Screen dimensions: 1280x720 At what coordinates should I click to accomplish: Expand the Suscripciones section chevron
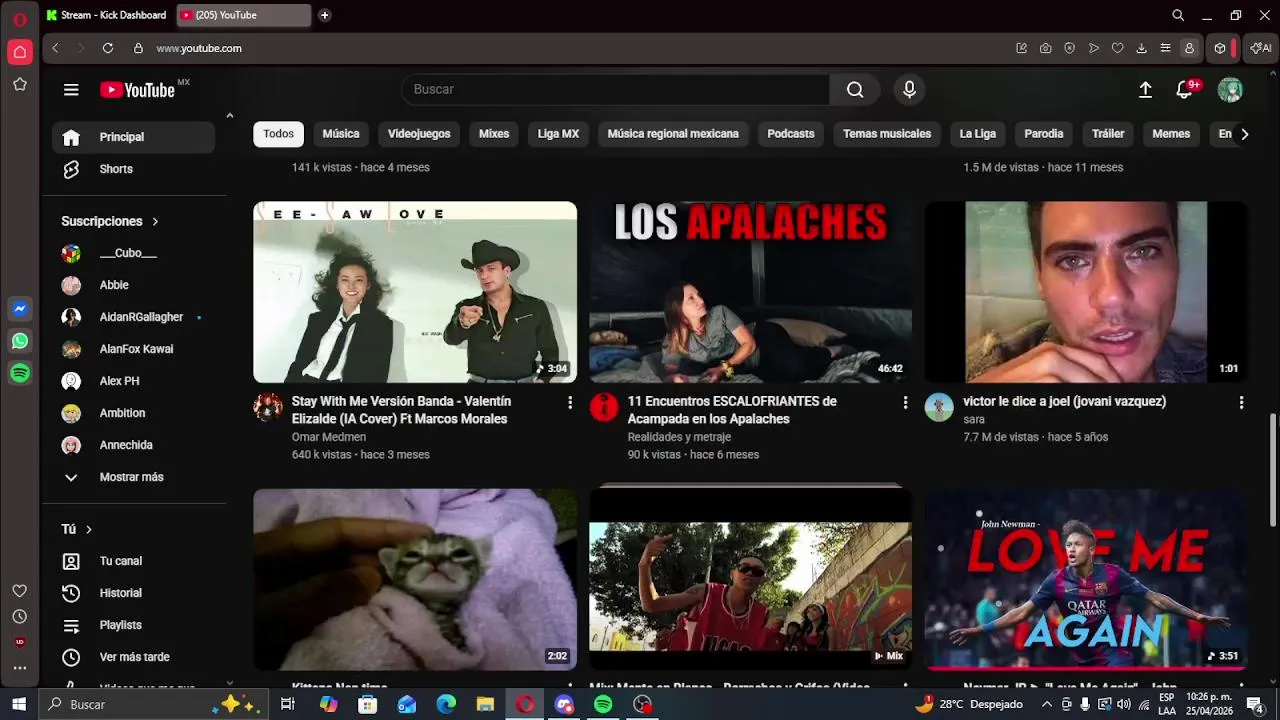(155, 221)
